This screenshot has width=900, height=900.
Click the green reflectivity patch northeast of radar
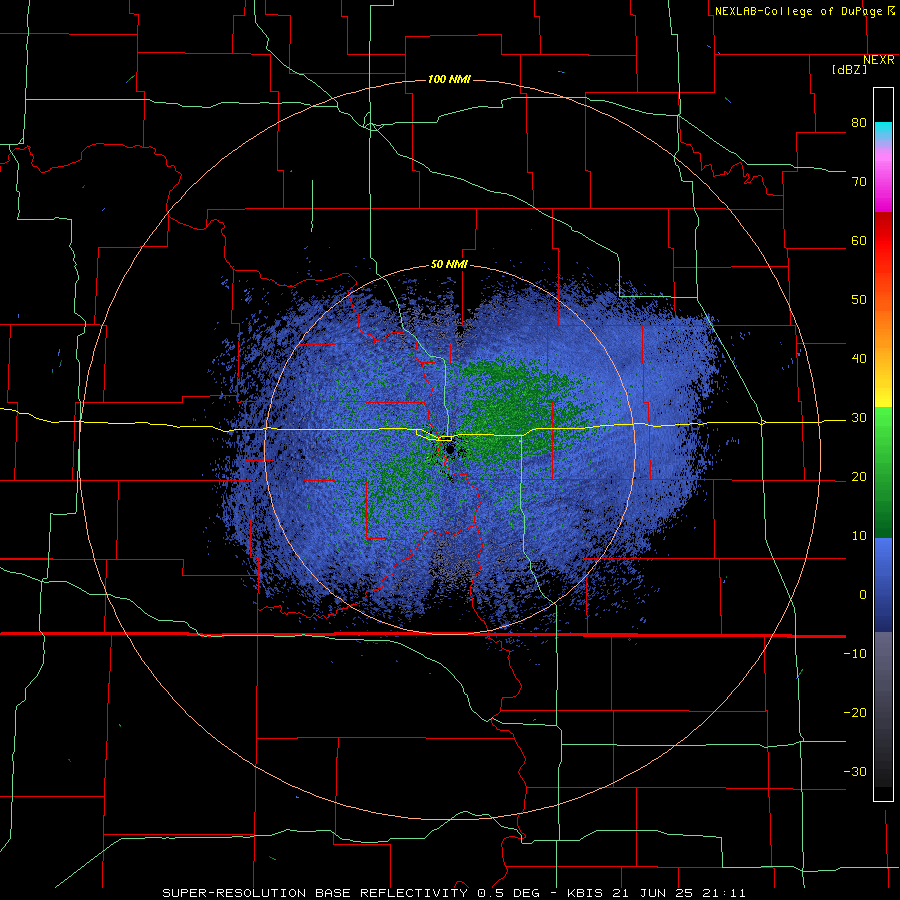tap(517, 408)
